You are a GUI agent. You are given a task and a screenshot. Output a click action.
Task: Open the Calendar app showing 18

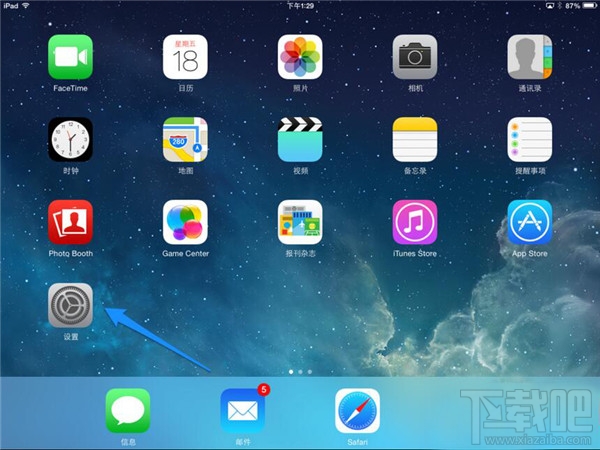click(185, 57)
